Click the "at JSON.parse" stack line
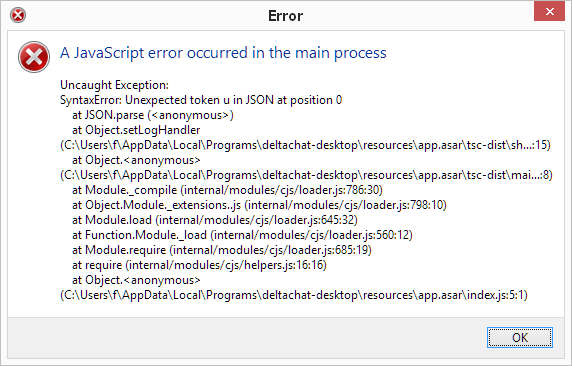Viewport: 572px width, 366px height. 153,115
